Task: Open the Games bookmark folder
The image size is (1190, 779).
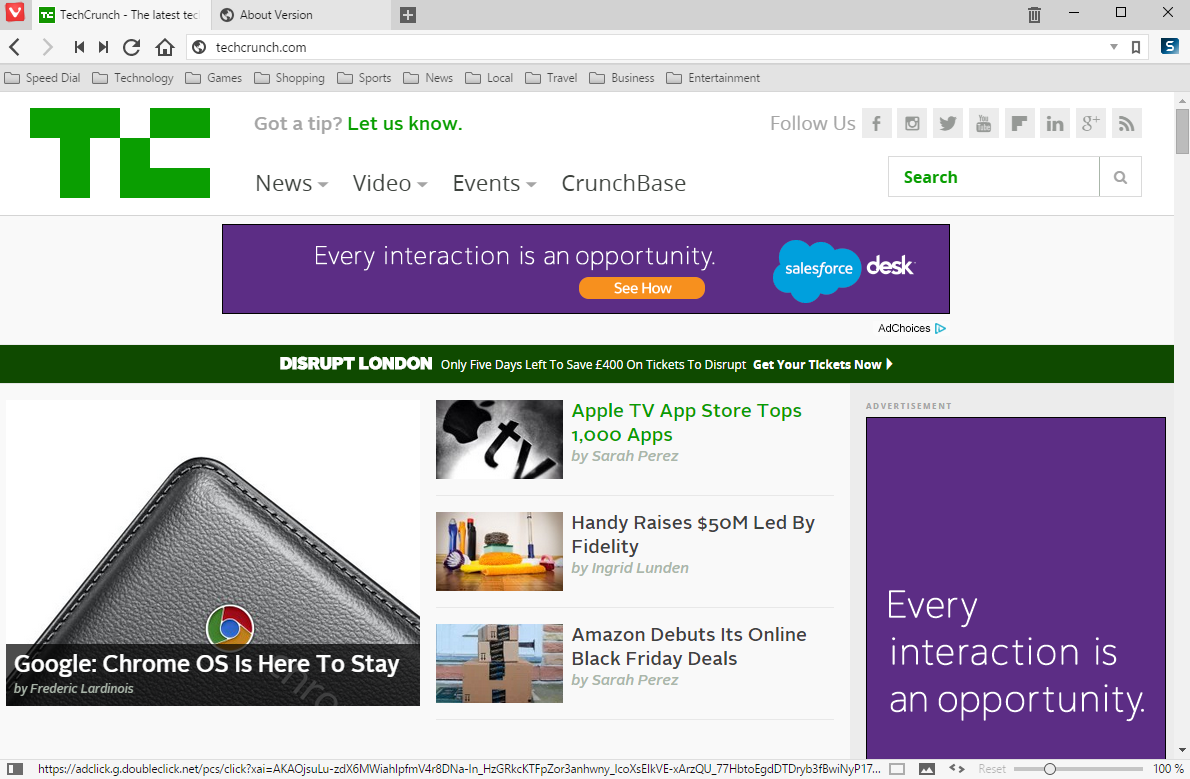Action: coord(214,77)
